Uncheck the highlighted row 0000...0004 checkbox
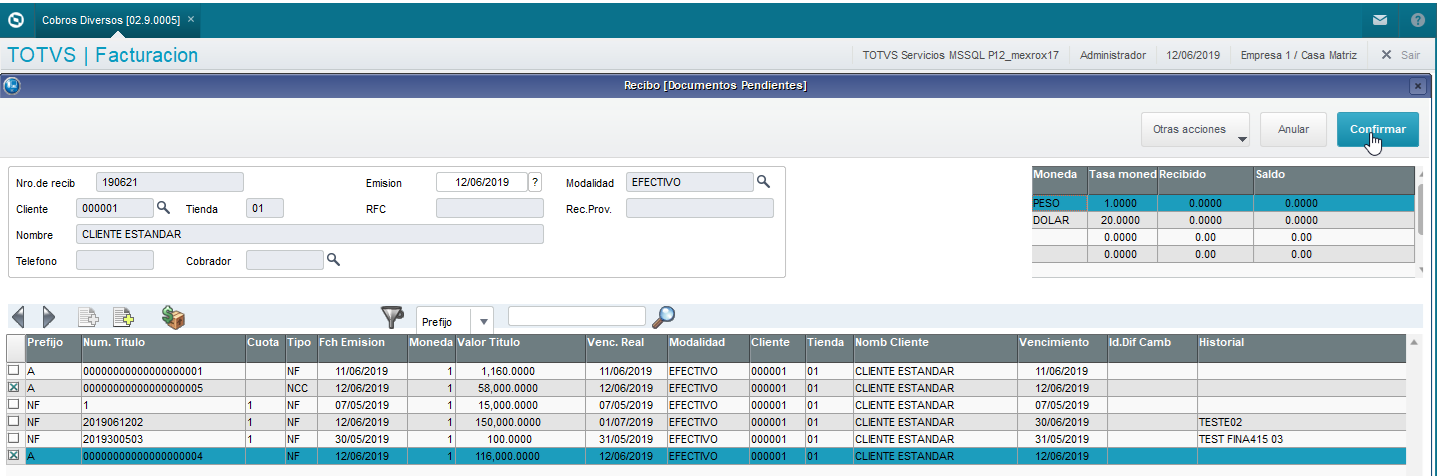Screen dimensions: 1437x476 [13, 455]
